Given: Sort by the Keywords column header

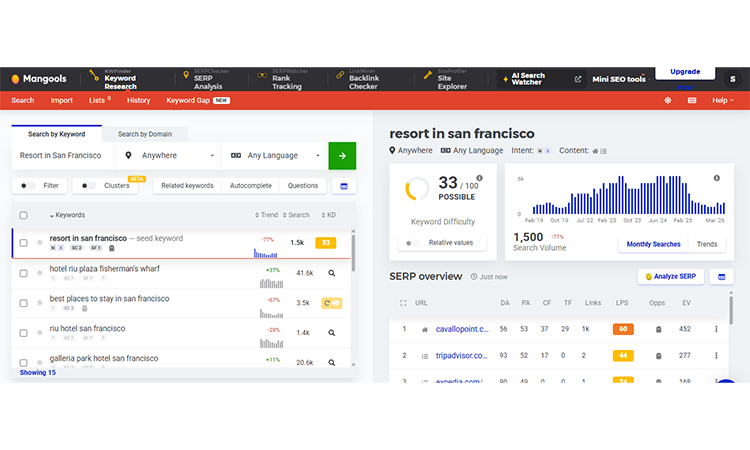Looking at the screenshot, I should tap(67, 215).
